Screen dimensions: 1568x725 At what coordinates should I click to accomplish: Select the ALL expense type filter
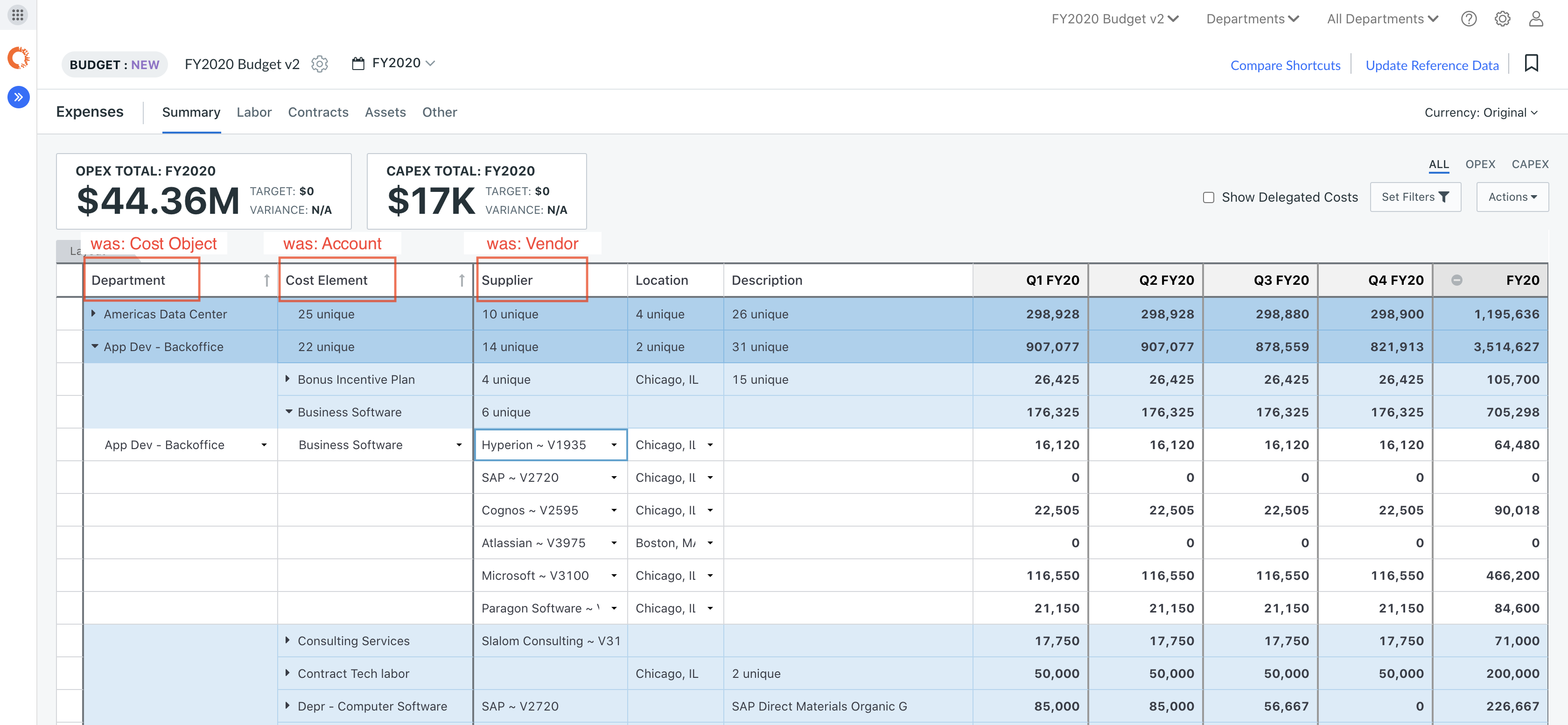click(1438, 164)
